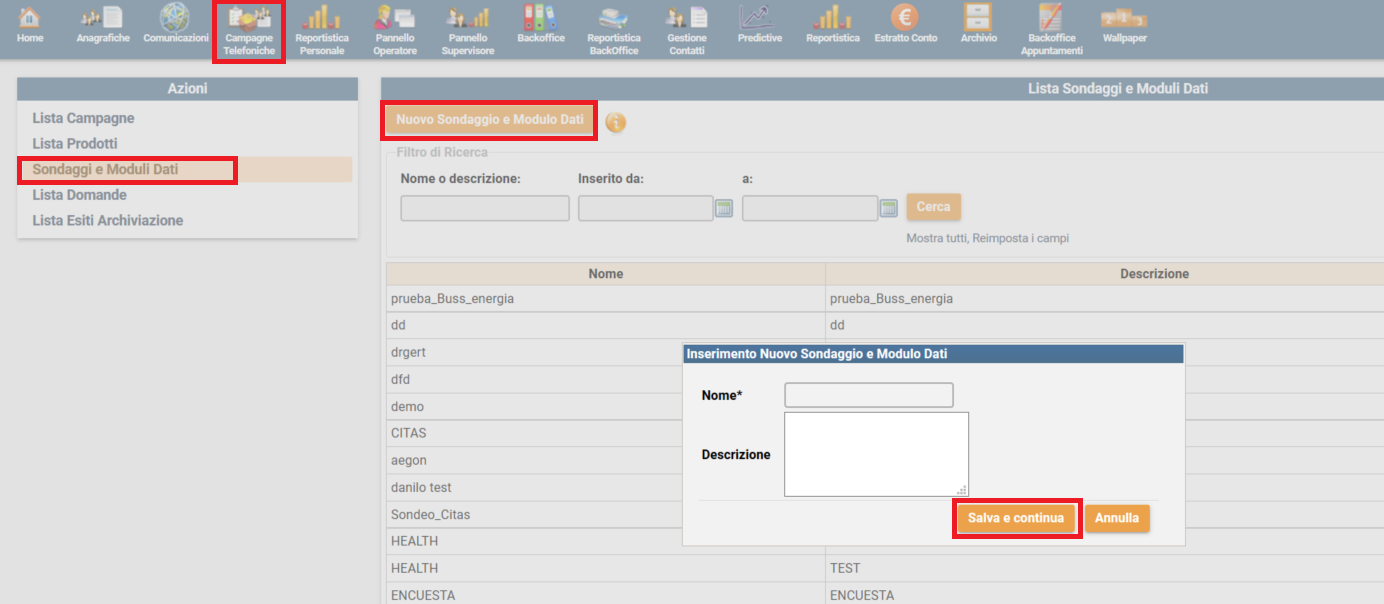The height and width of the screenshot is (604, 1384).
Task: Click the Mostra tutti link
Action: tap(938, 239)
